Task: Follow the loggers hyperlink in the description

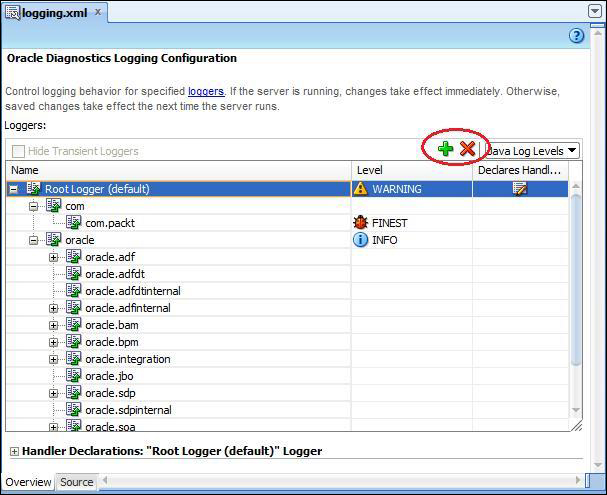Action: (x=205, y=91)
